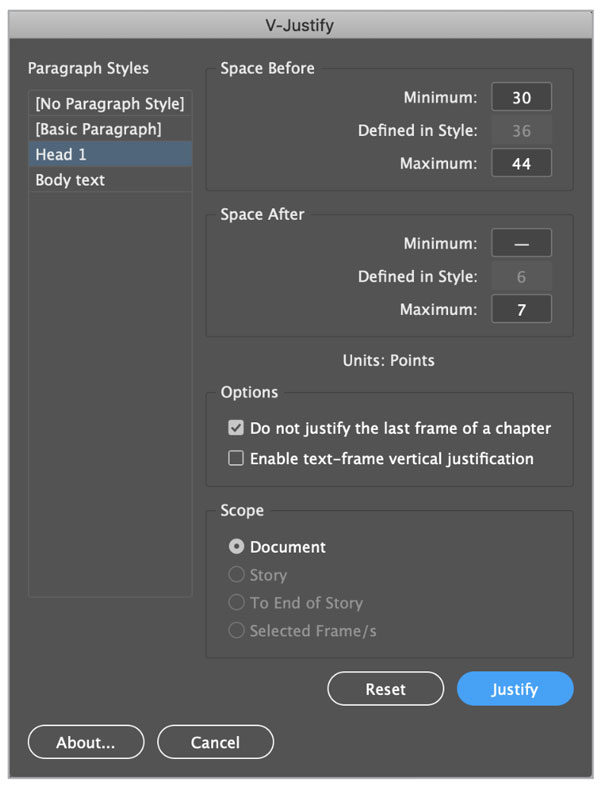
Task: Enable text-frame vertical justification checkbox
Action: [x=236, y=458]
